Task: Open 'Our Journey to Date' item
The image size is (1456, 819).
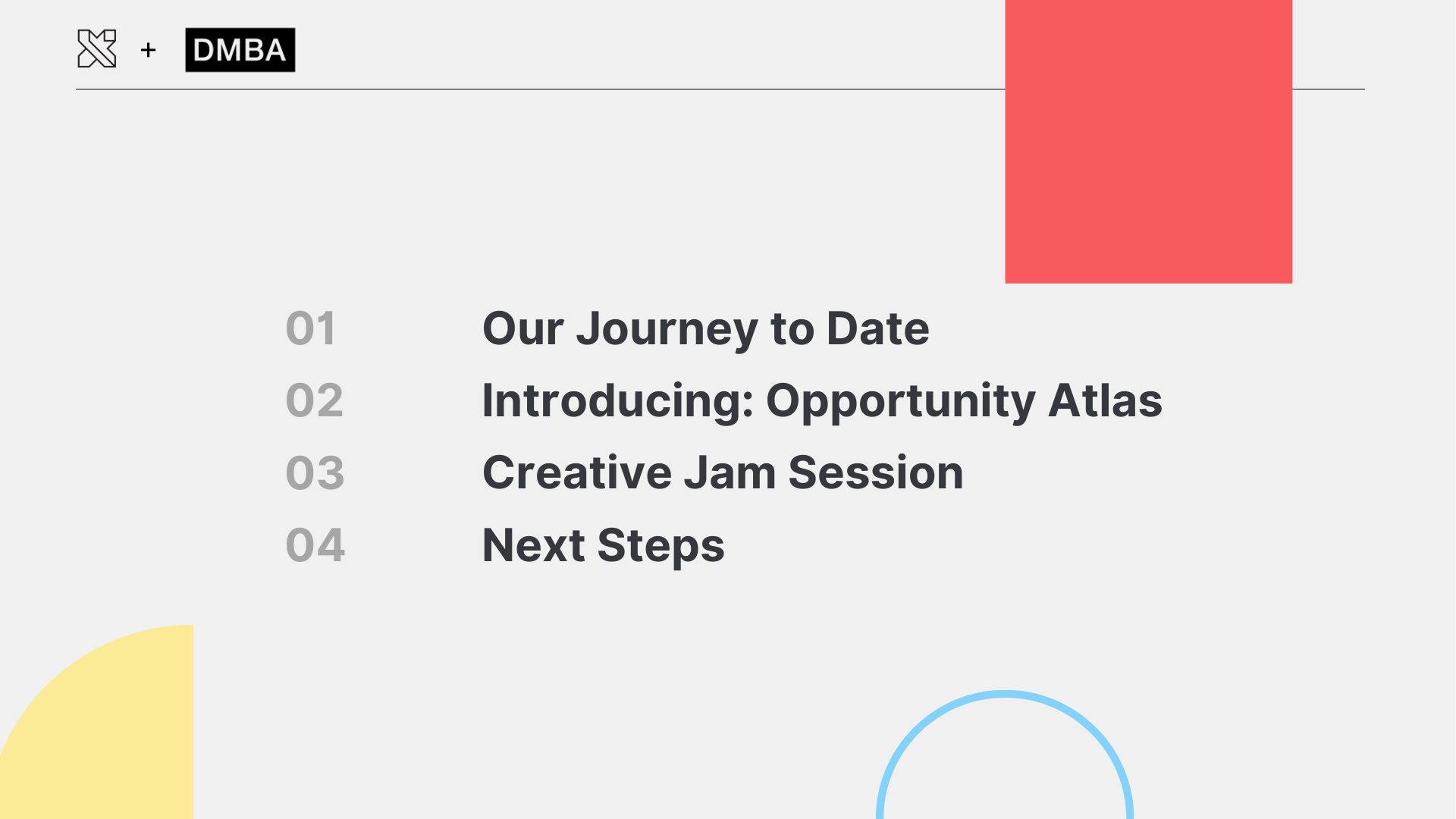Action: (x=705, y=329)
